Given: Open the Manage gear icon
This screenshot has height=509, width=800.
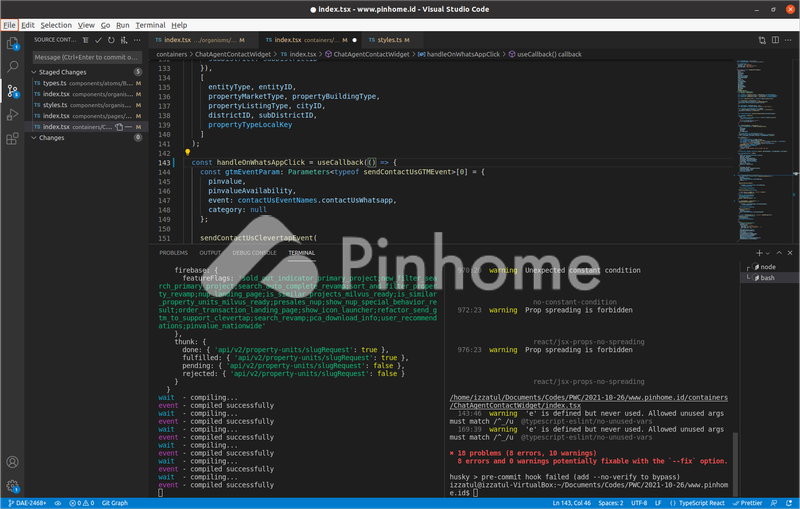Looking at the screenshot, I should point(13,486).
